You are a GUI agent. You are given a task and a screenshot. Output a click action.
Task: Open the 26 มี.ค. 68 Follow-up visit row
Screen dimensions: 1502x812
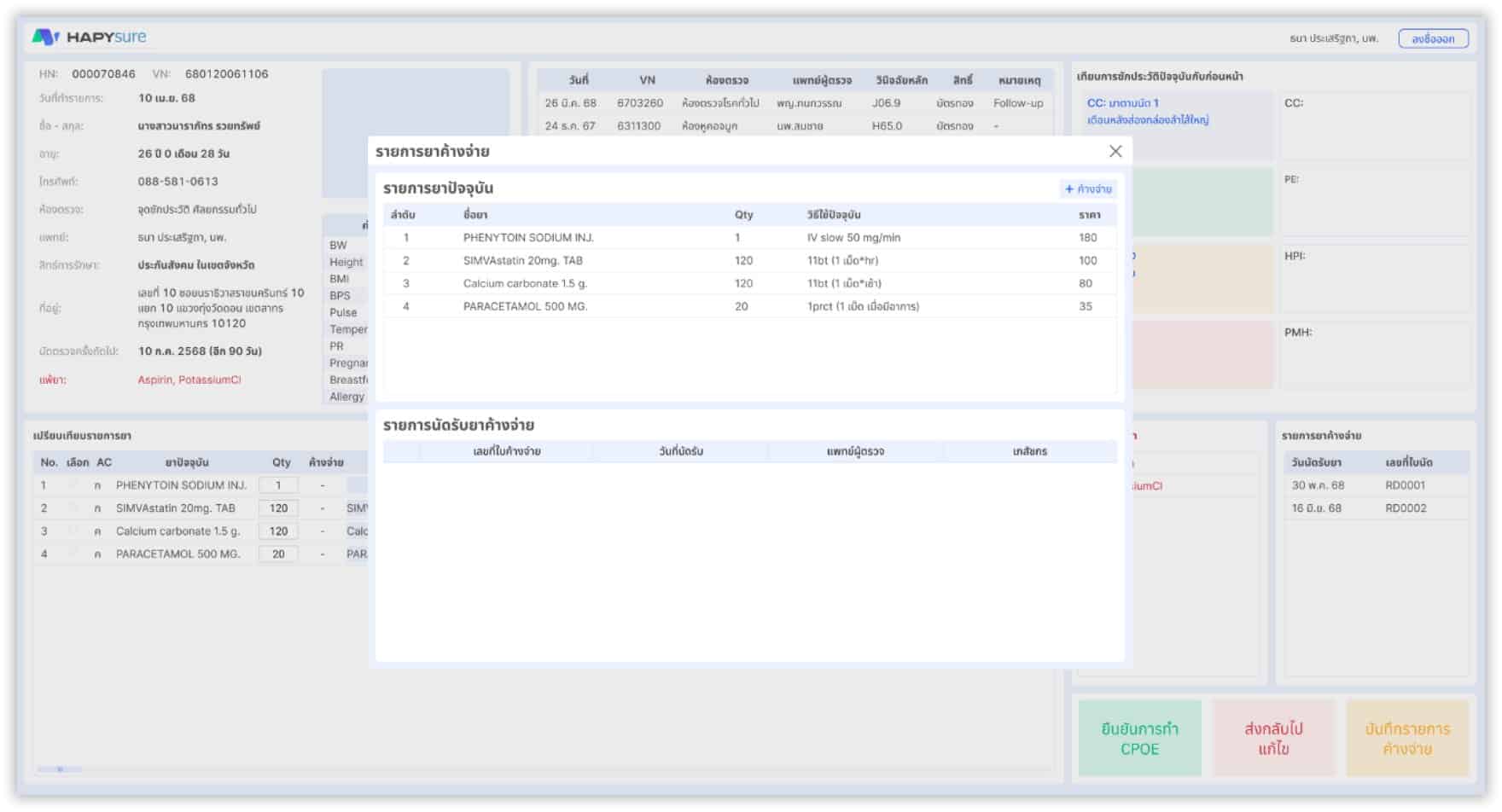[x=794, y=103]
